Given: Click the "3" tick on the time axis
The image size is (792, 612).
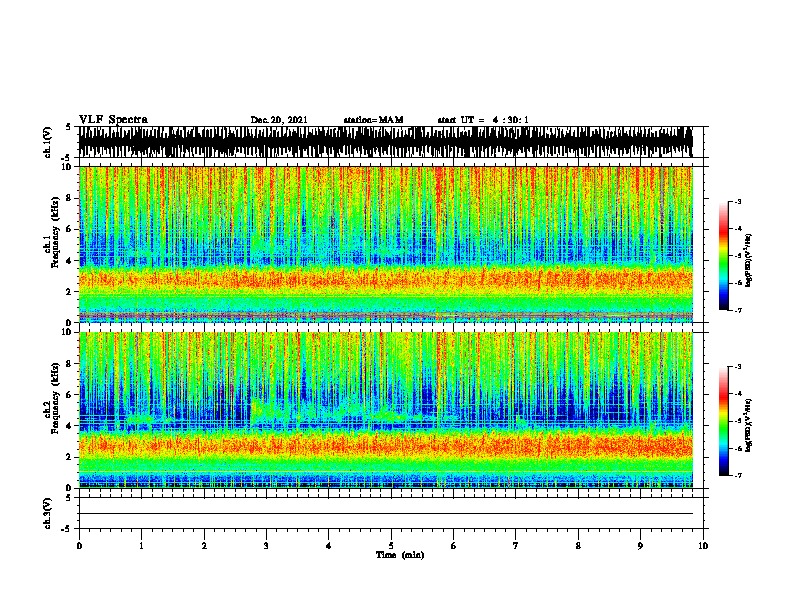Looking at the screenshot, I should 266,546.
